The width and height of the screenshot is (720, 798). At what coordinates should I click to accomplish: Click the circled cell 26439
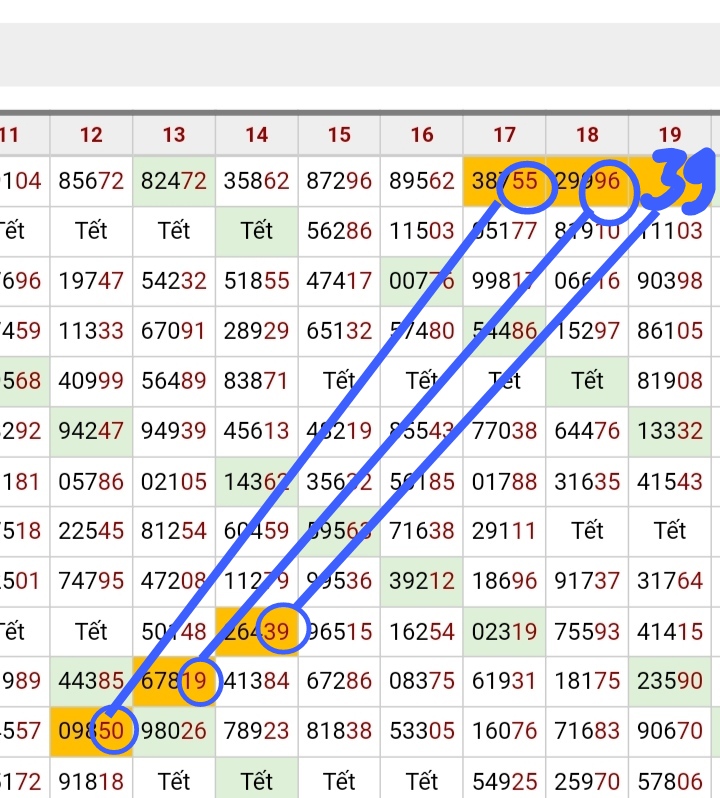pos(257,631)
